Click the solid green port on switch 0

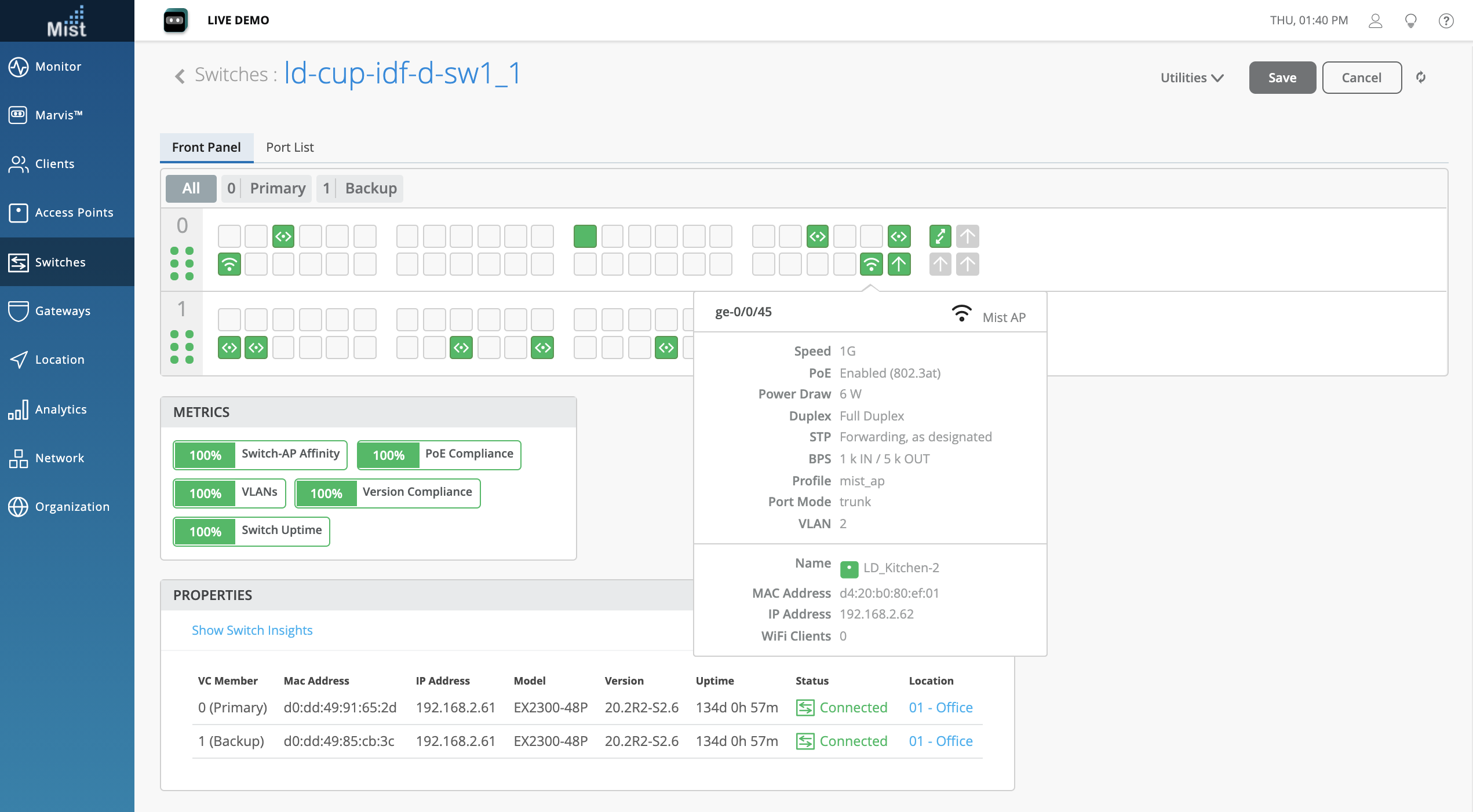coord(585,236)
